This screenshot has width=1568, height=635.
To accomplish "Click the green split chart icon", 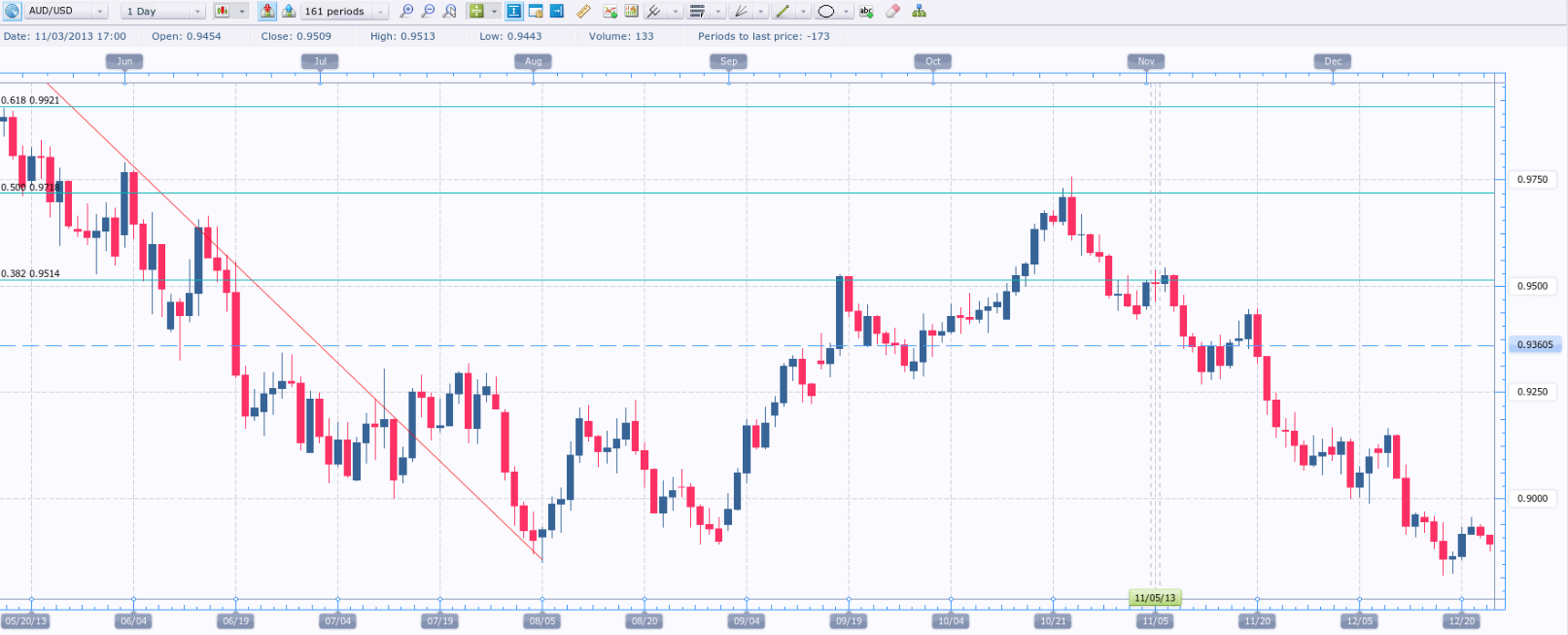I will 476,11.
